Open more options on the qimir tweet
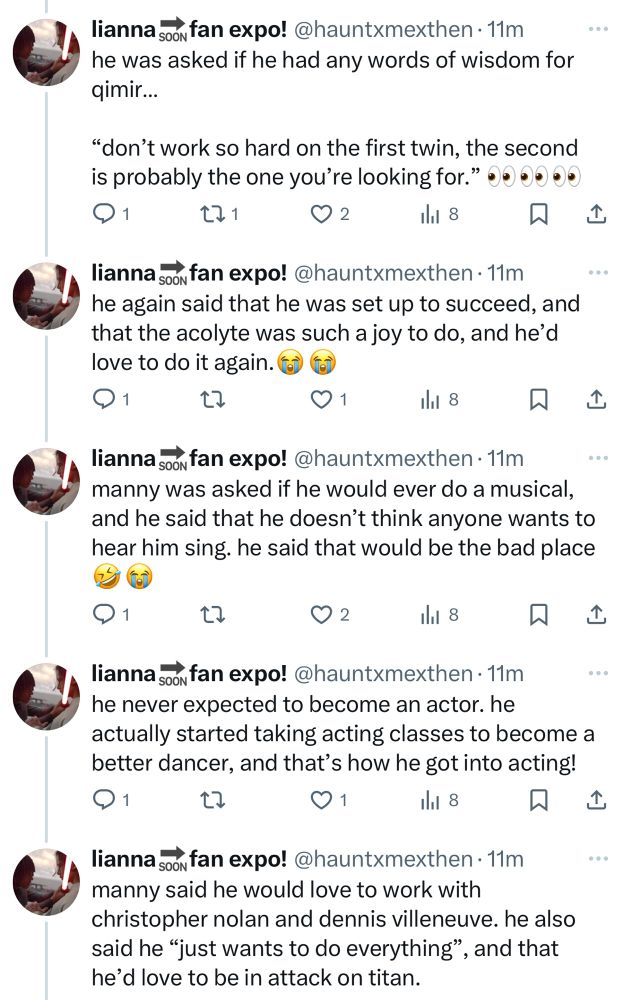This screenshot has width=624, height=1000. (x=598, y=29)
